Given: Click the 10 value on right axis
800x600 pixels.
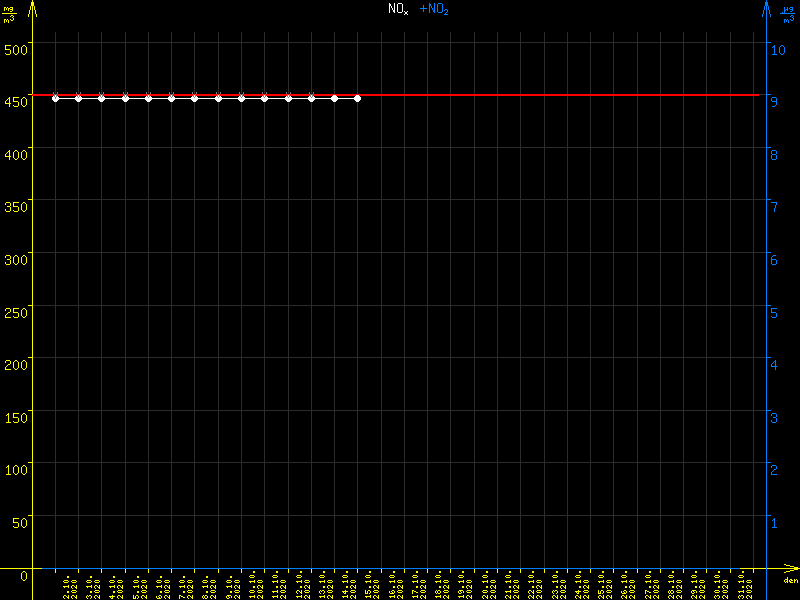Looking at the screenshot, I should (x=776, y=47).
